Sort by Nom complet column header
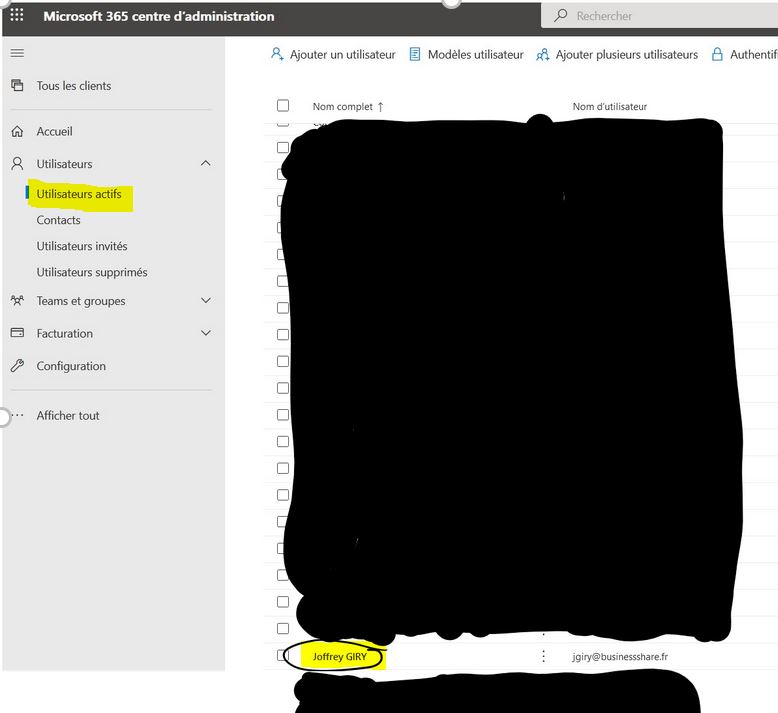This screenshot has height=713, width=778. [x=342, y=107]
